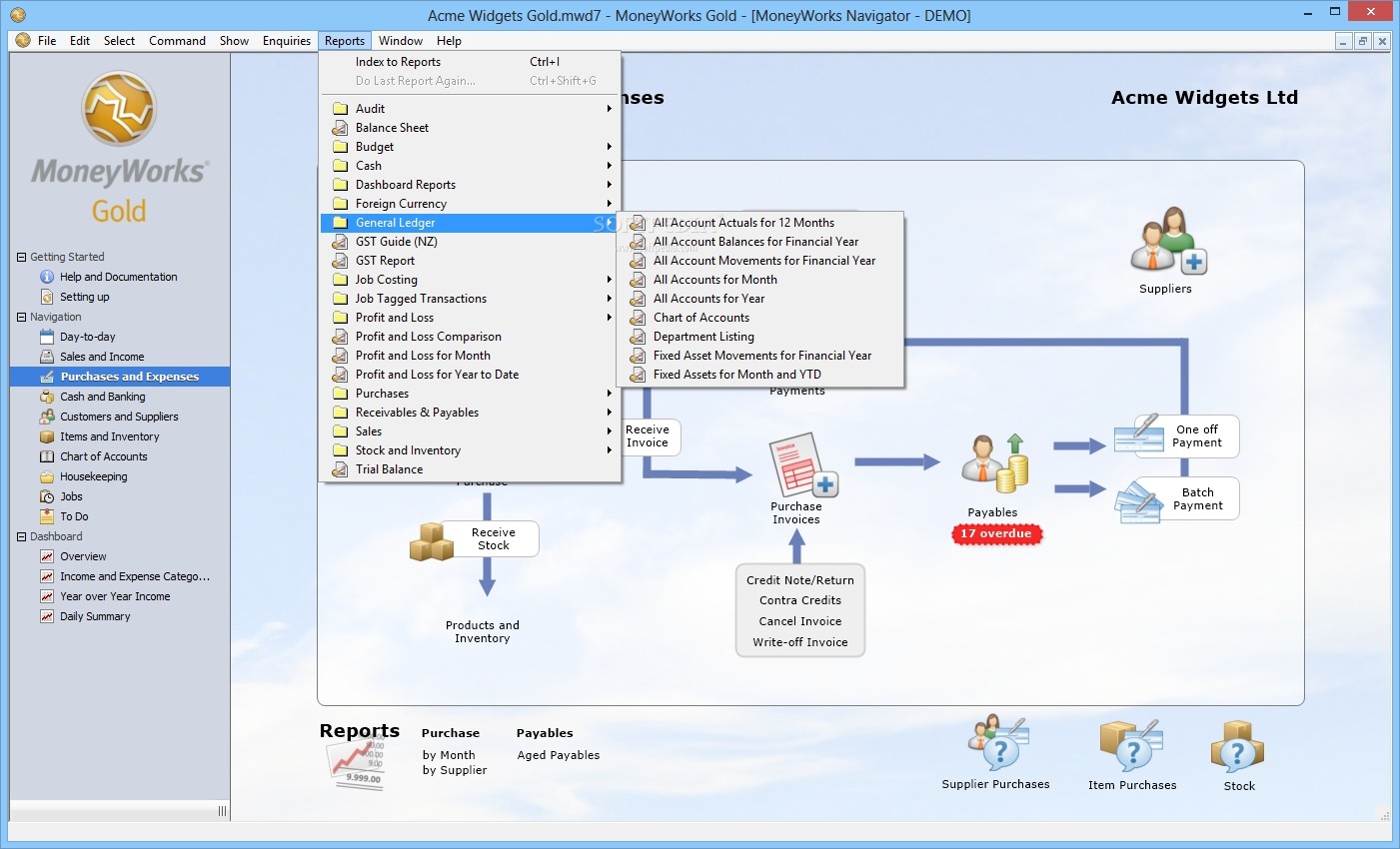1400x849 pixels.
Task: Click the Cash and Banking icon
Action: pyautogui.click(x=47, y=397)
